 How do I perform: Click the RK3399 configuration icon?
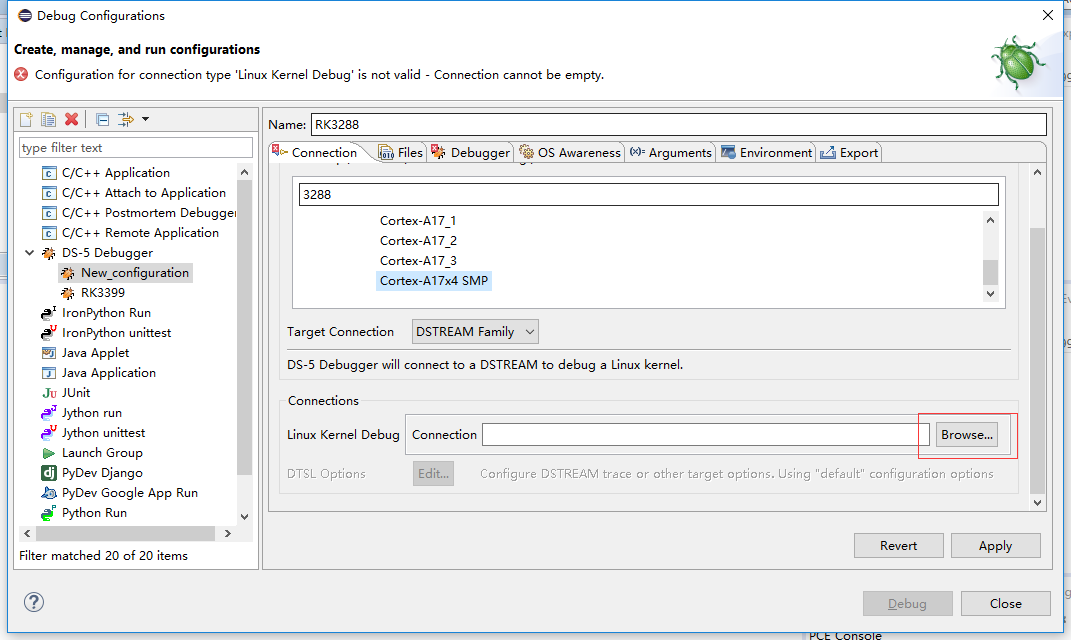click(x=68, y=293)
